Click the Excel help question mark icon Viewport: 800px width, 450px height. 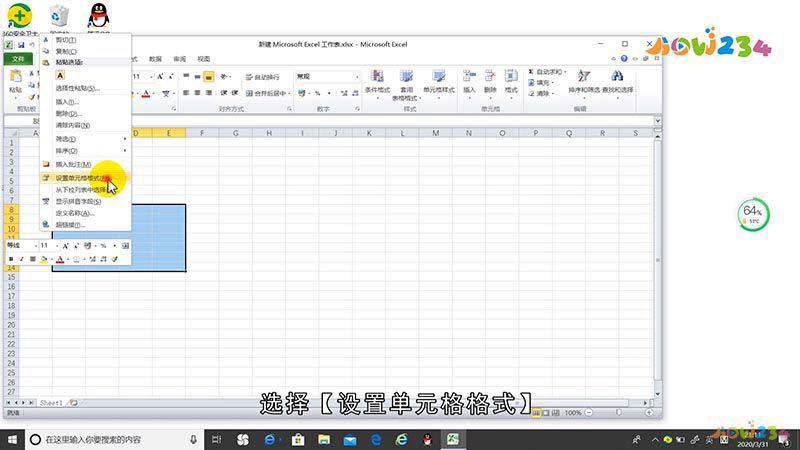pos(623,59)
